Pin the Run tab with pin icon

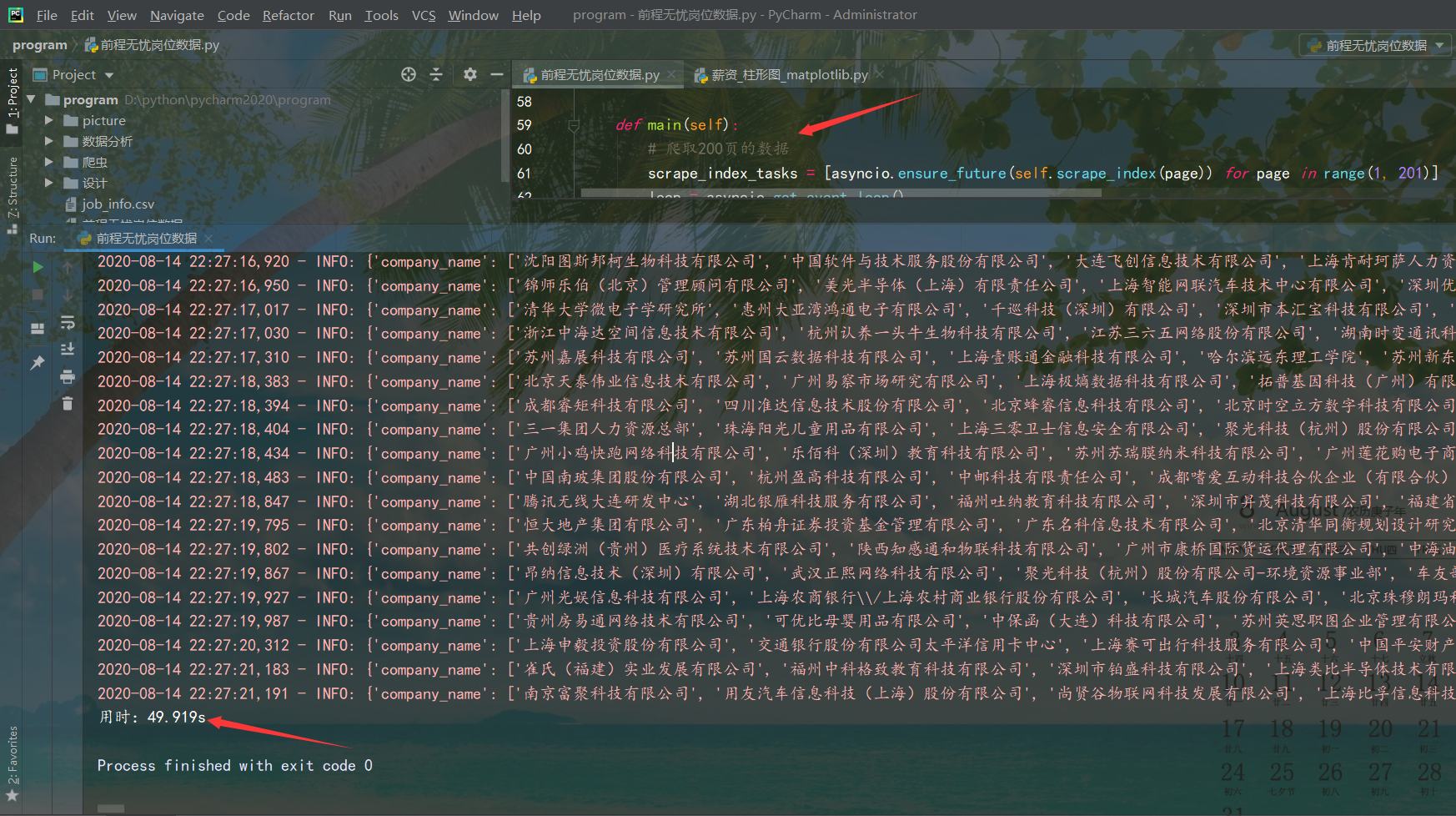38,362
